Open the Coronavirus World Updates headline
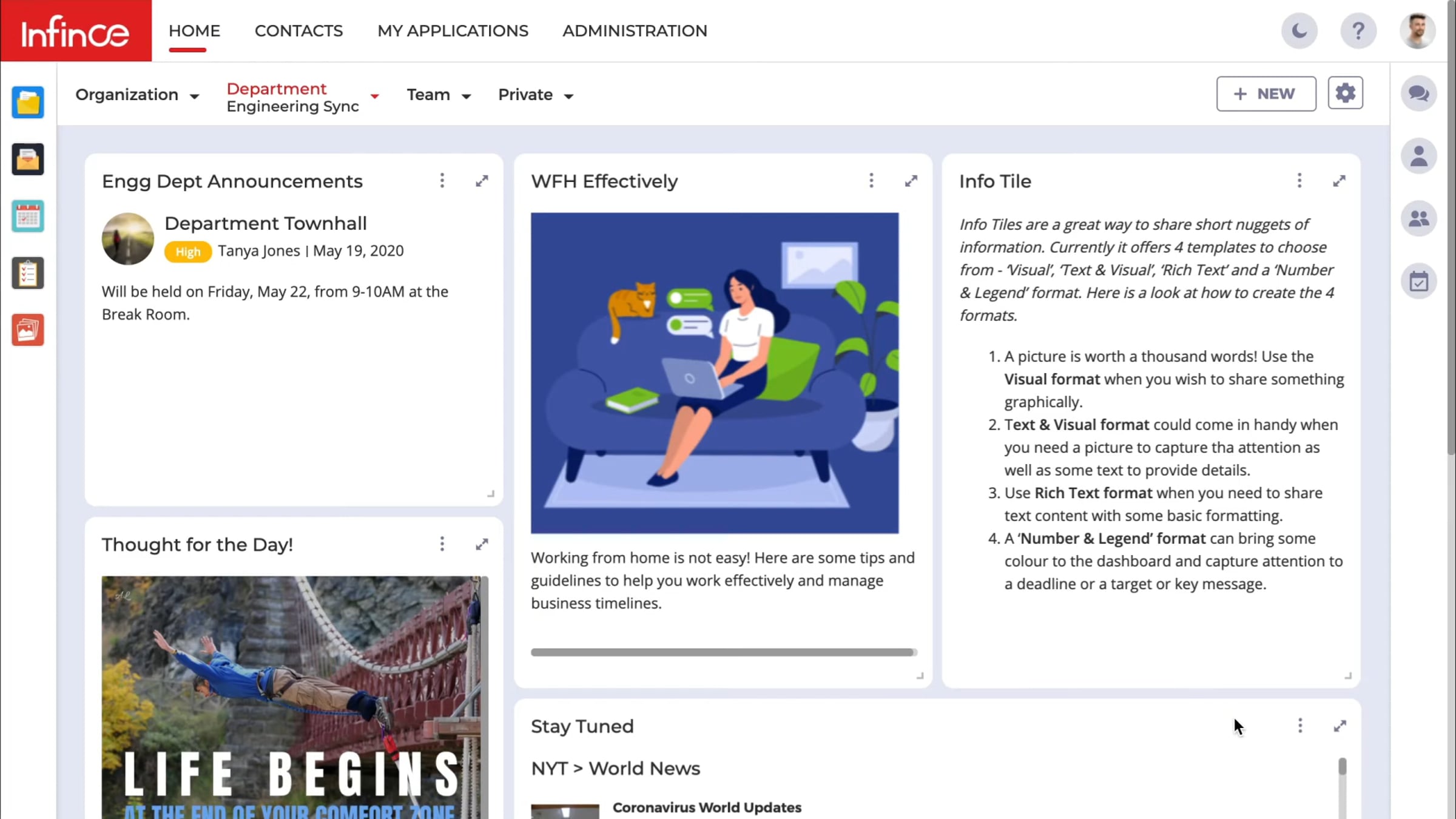The height and width of the screenshot is (819, 1456). point(707,807)
